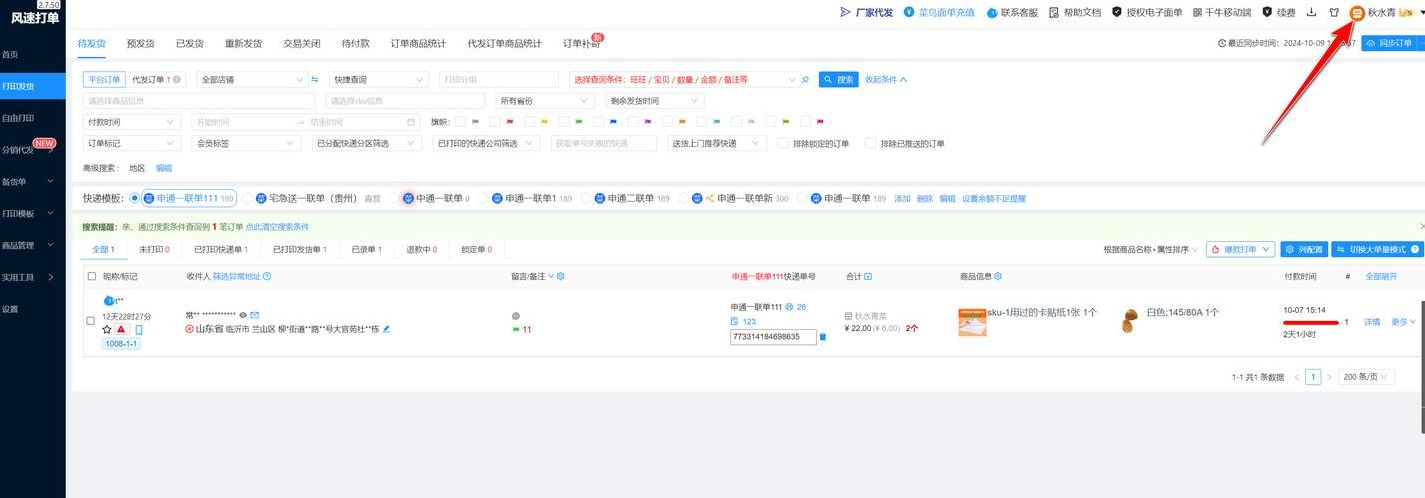1425x498 pixels.
Task: Open 付款时间 dropdown
Action: tap(130, 122)
